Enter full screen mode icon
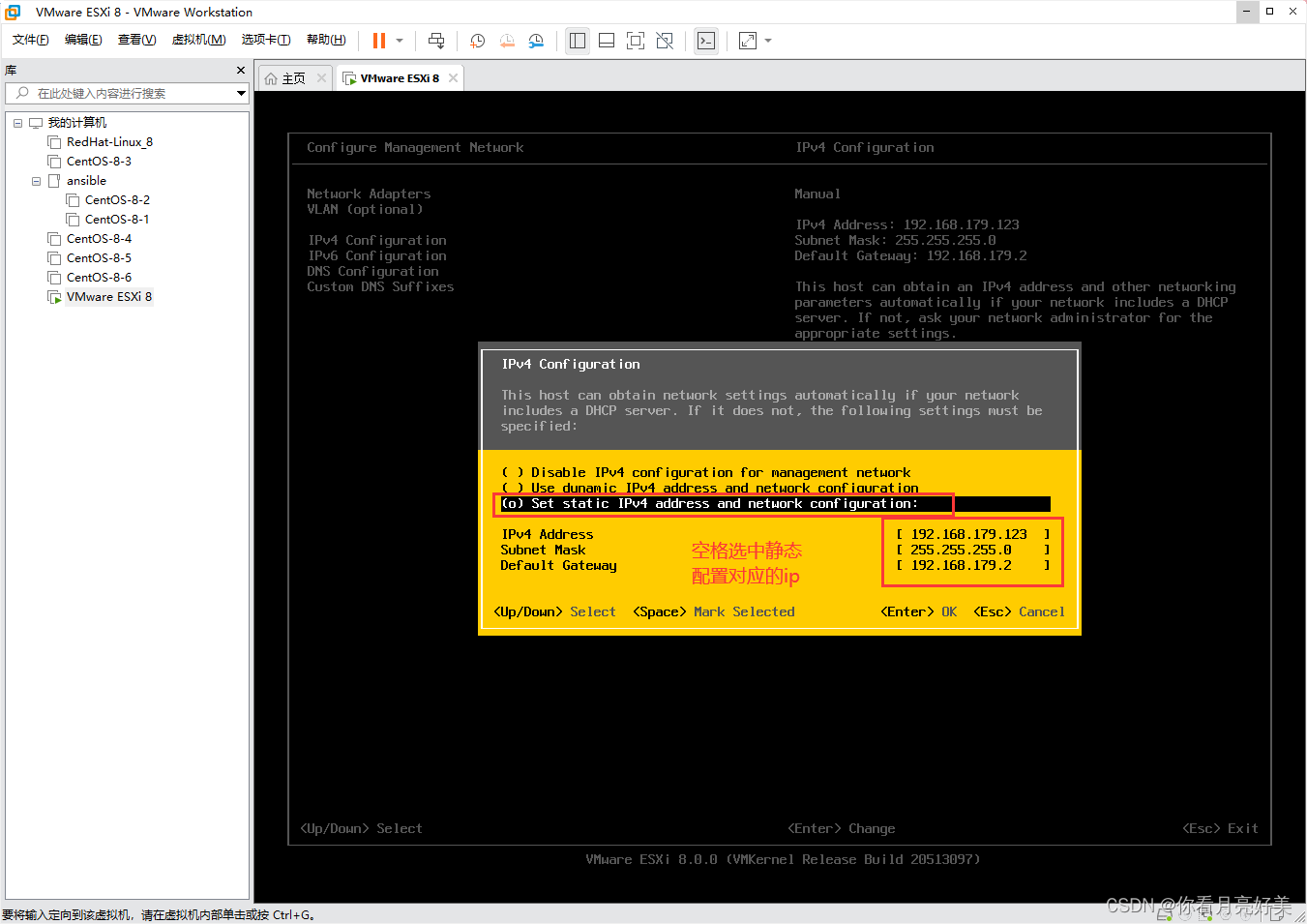Screen dimensions: 1307x924 (636, 41)
